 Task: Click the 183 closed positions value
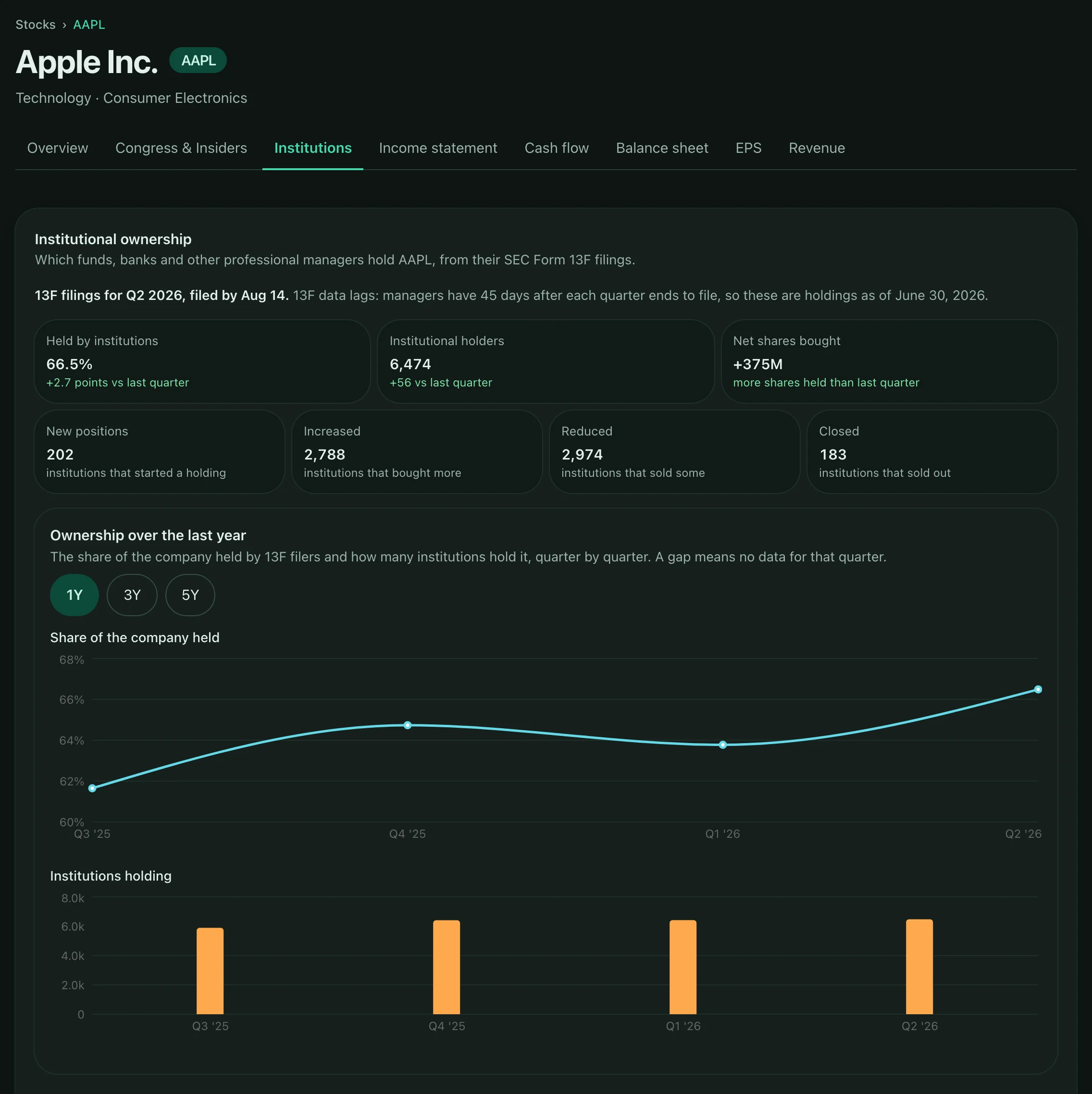833,454
